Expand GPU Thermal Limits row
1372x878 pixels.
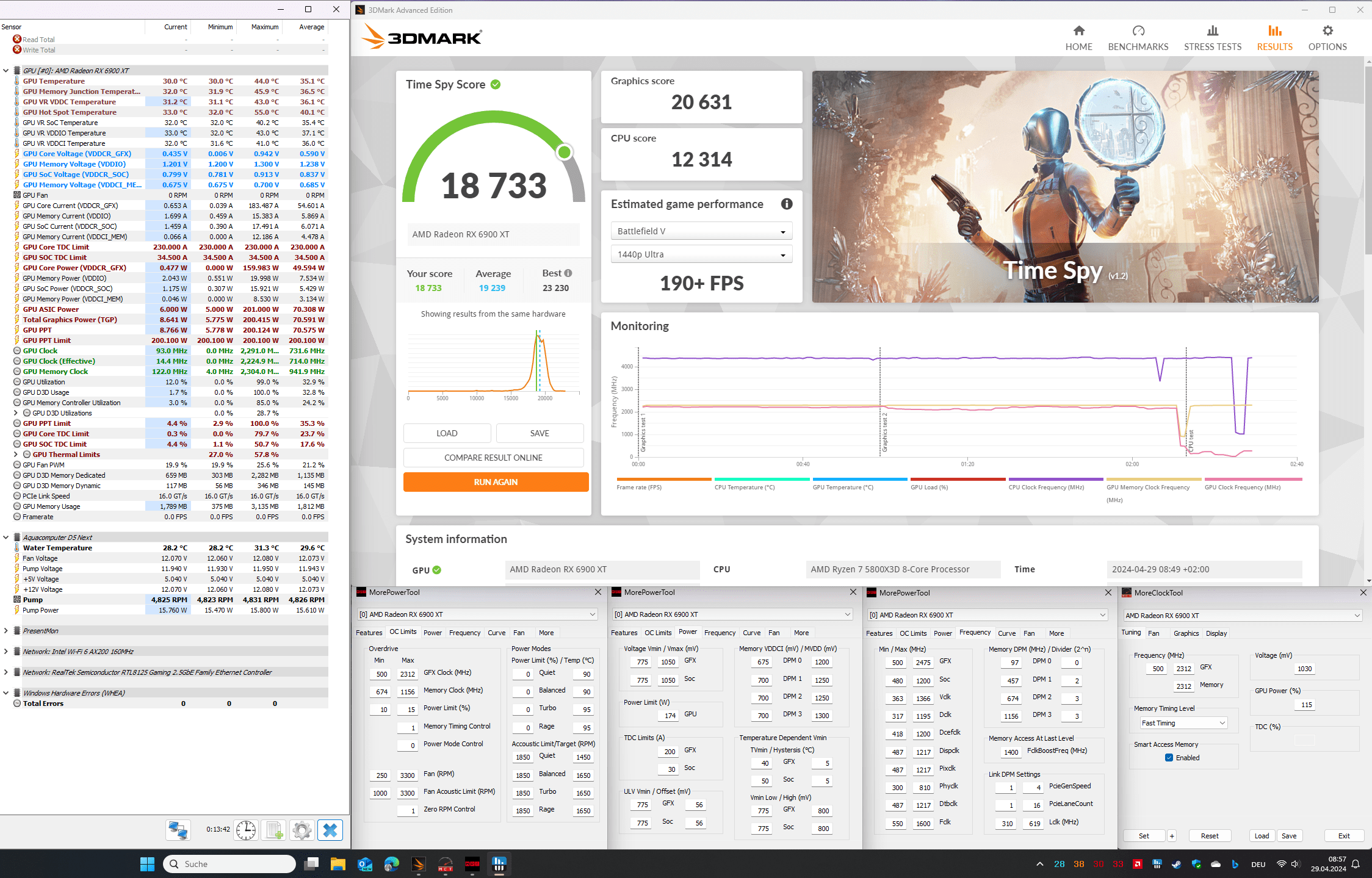(x=16, y=455)
